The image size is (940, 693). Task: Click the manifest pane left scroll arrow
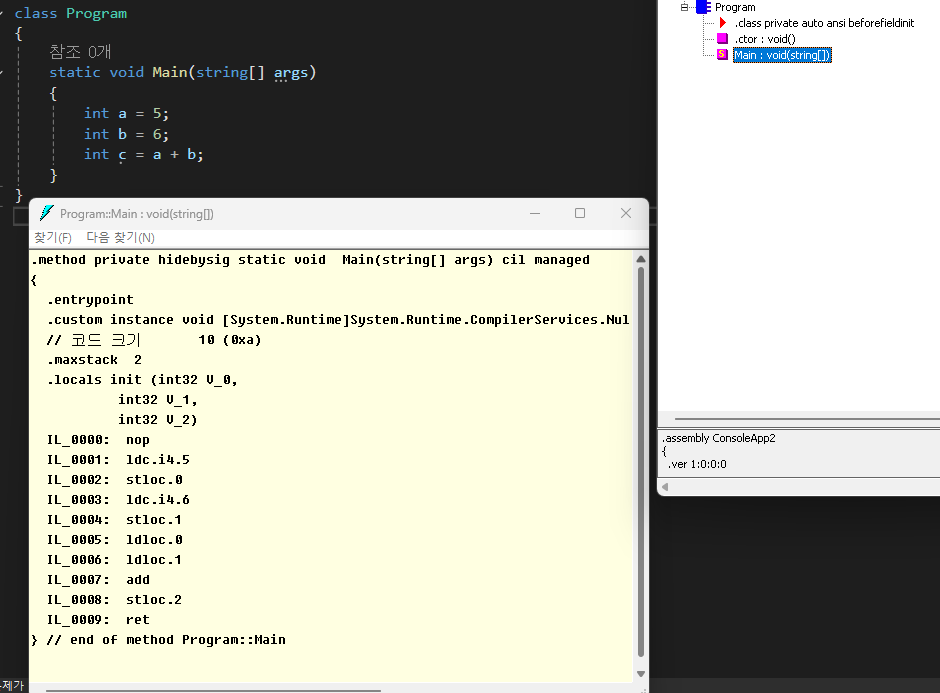coord(665,487)
